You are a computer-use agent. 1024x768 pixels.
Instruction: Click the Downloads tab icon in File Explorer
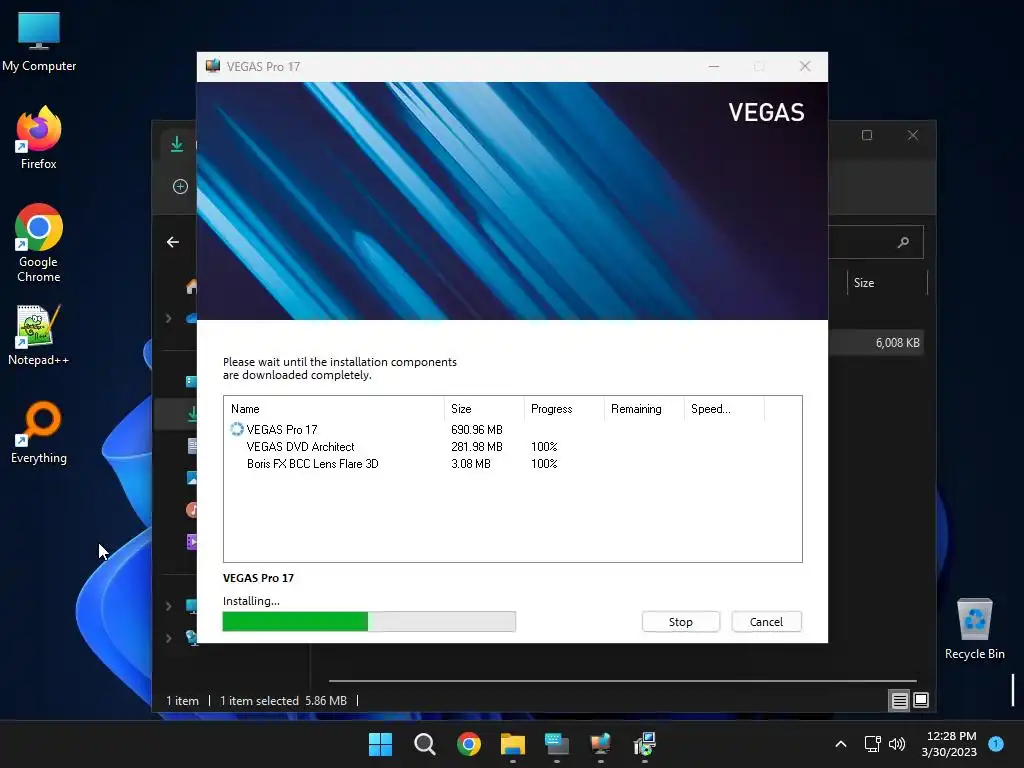pos(177,144)
